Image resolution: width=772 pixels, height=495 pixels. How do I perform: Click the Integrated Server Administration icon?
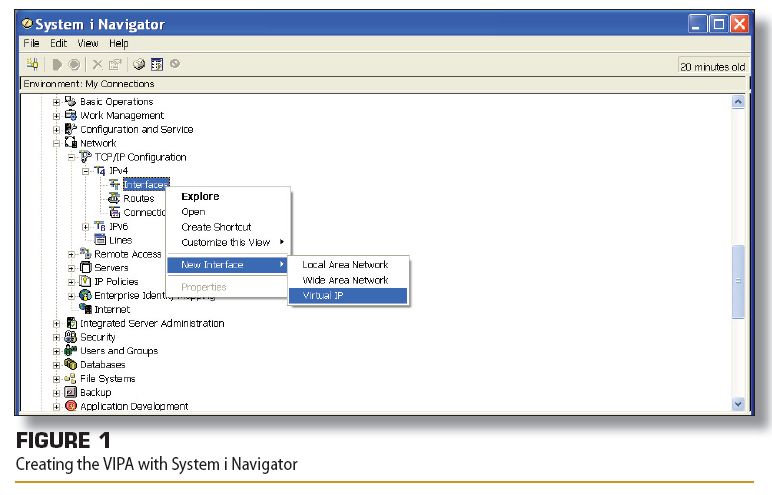pos(71,323)
